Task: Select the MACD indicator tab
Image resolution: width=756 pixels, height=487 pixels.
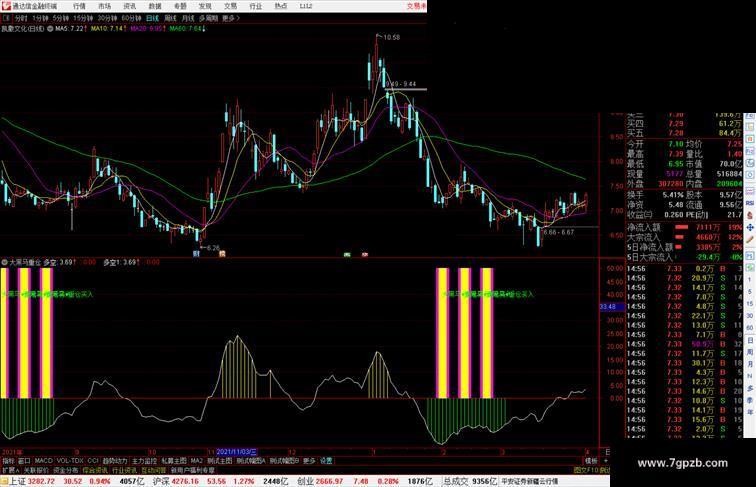Action: tap(43, 461)
